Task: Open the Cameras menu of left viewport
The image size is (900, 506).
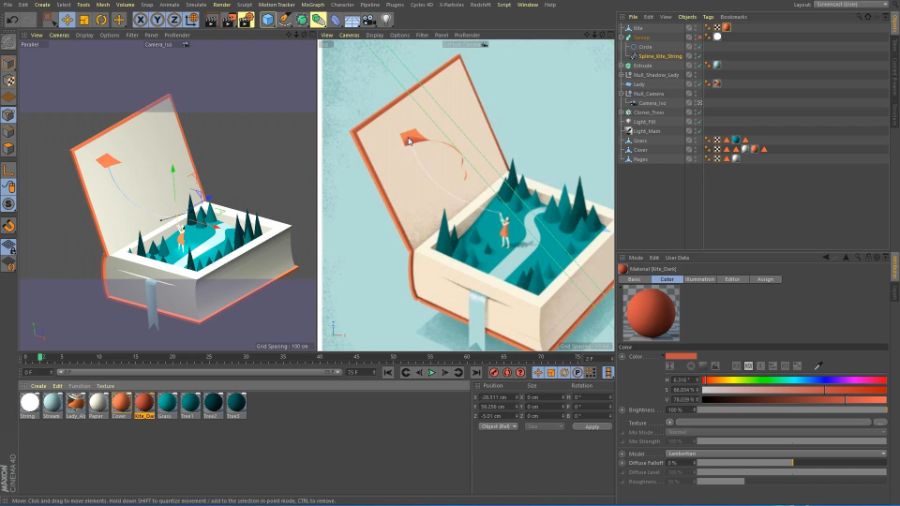Action: [x=59, y=35]
